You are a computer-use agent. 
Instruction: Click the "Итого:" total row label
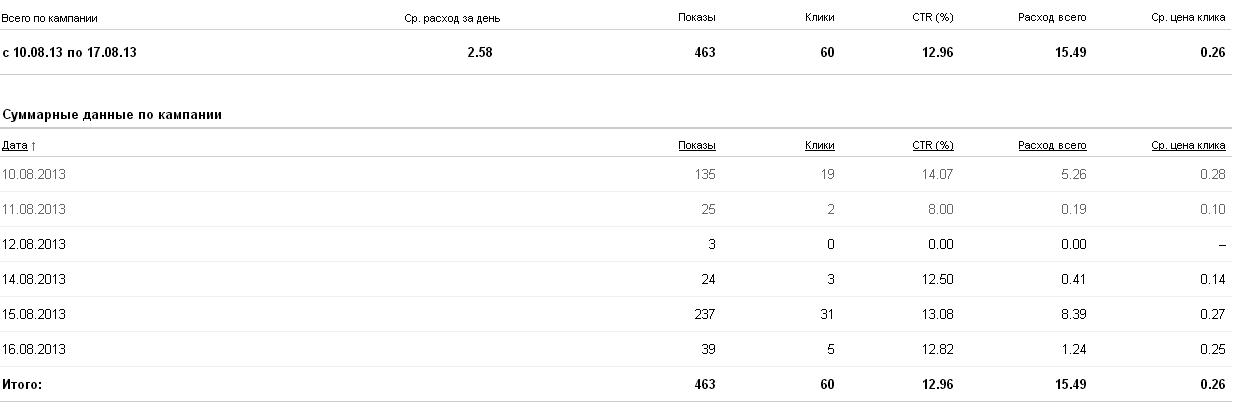[x=22, y=384]
